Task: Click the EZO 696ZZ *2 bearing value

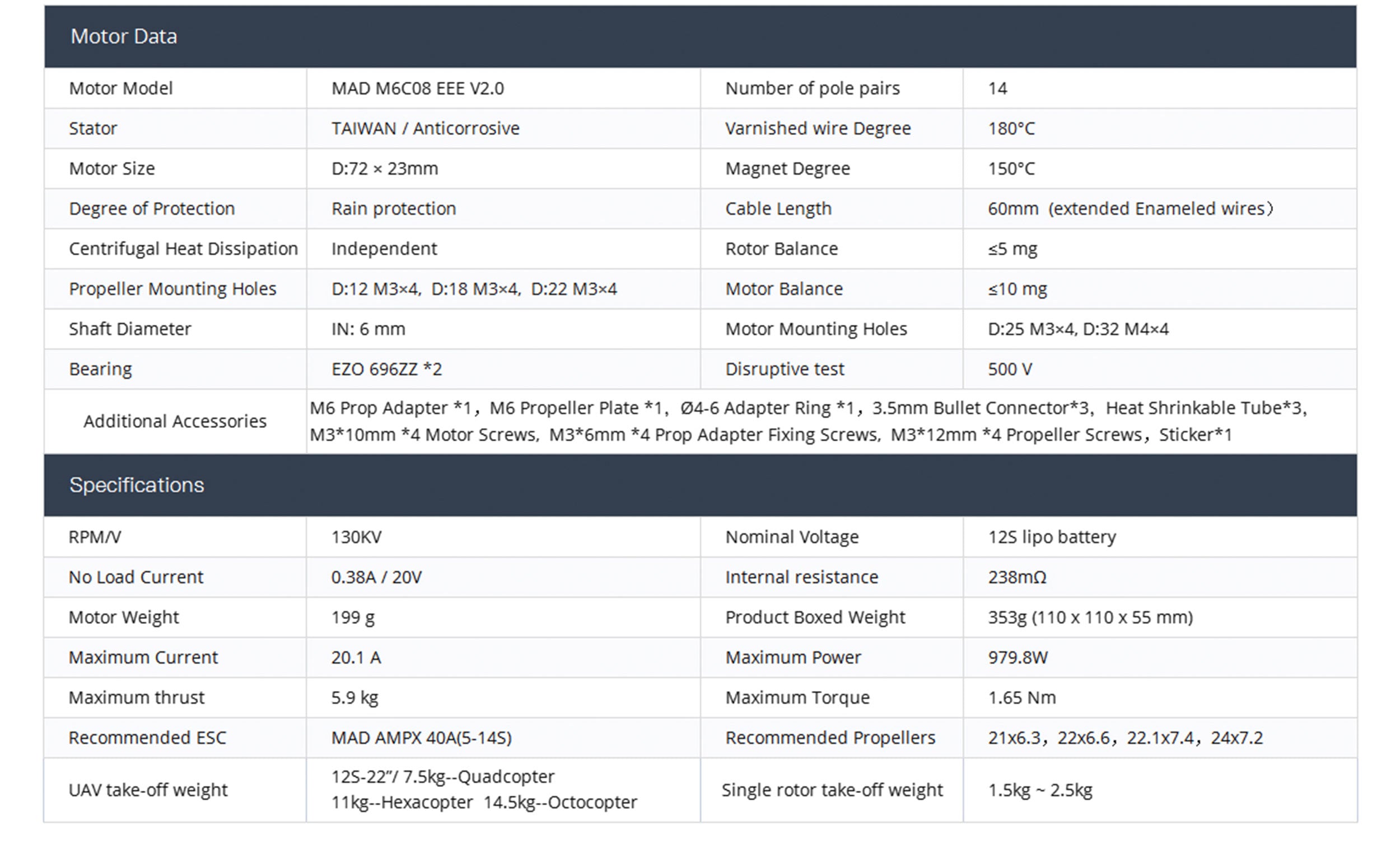Action: (386, 370)
